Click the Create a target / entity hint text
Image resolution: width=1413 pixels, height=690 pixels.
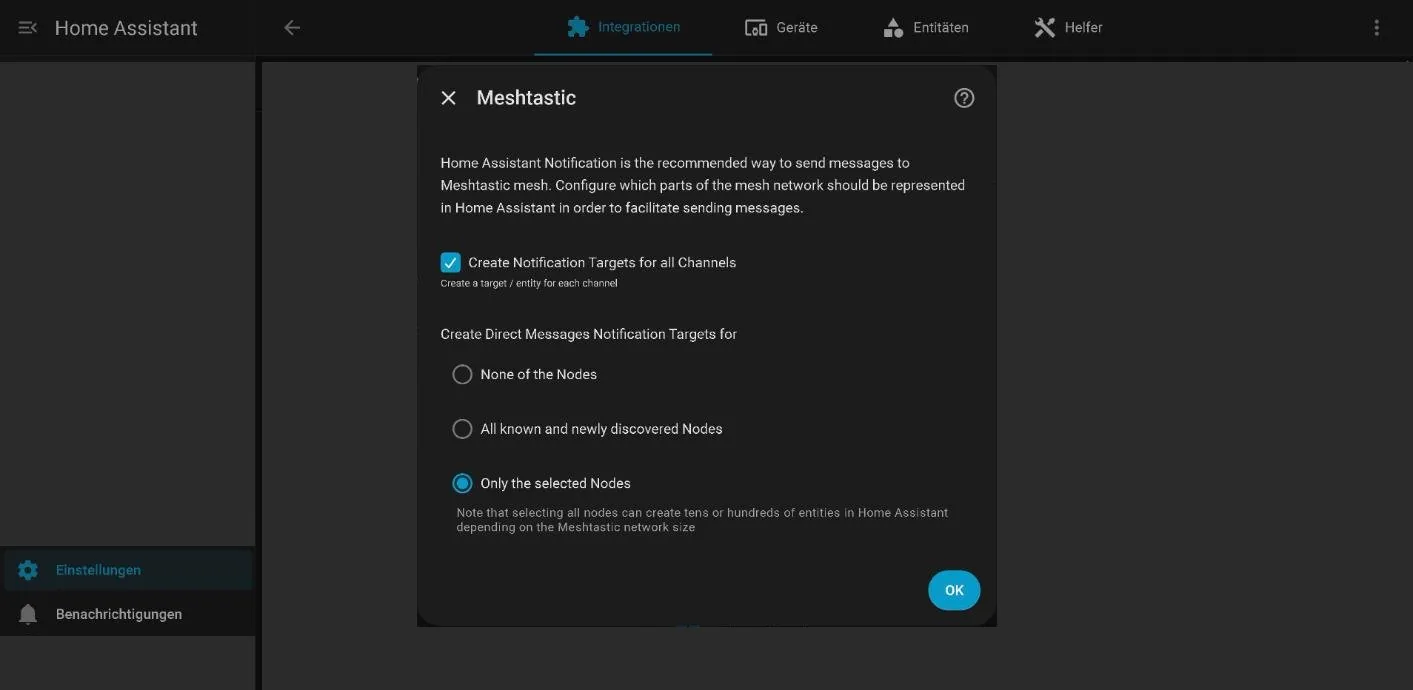[x=529, y=283]
